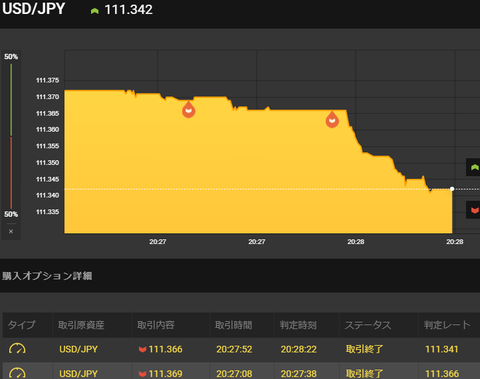Click the settlement rate 111.341
The height and width of the screenshot is (379, 480).
tap(442, 349)
